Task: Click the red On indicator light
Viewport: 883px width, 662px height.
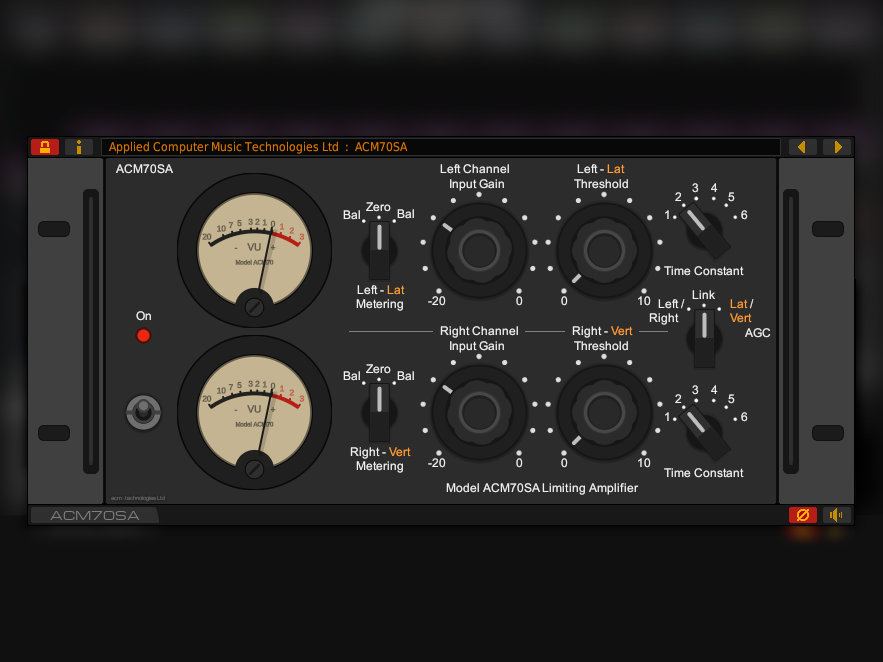Action: point(143,336)
